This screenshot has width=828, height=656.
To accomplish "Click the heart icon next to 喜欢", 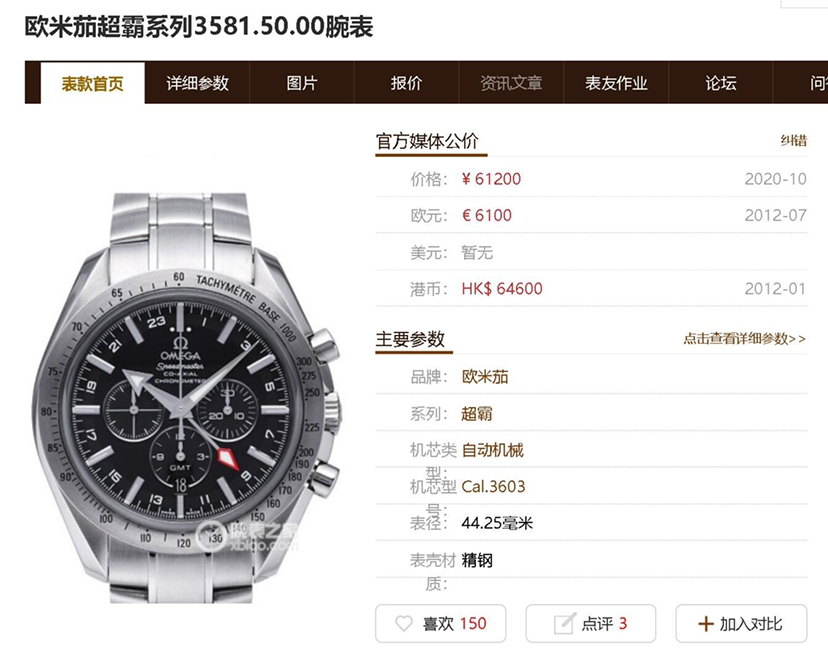I will [x=404, y=624].
